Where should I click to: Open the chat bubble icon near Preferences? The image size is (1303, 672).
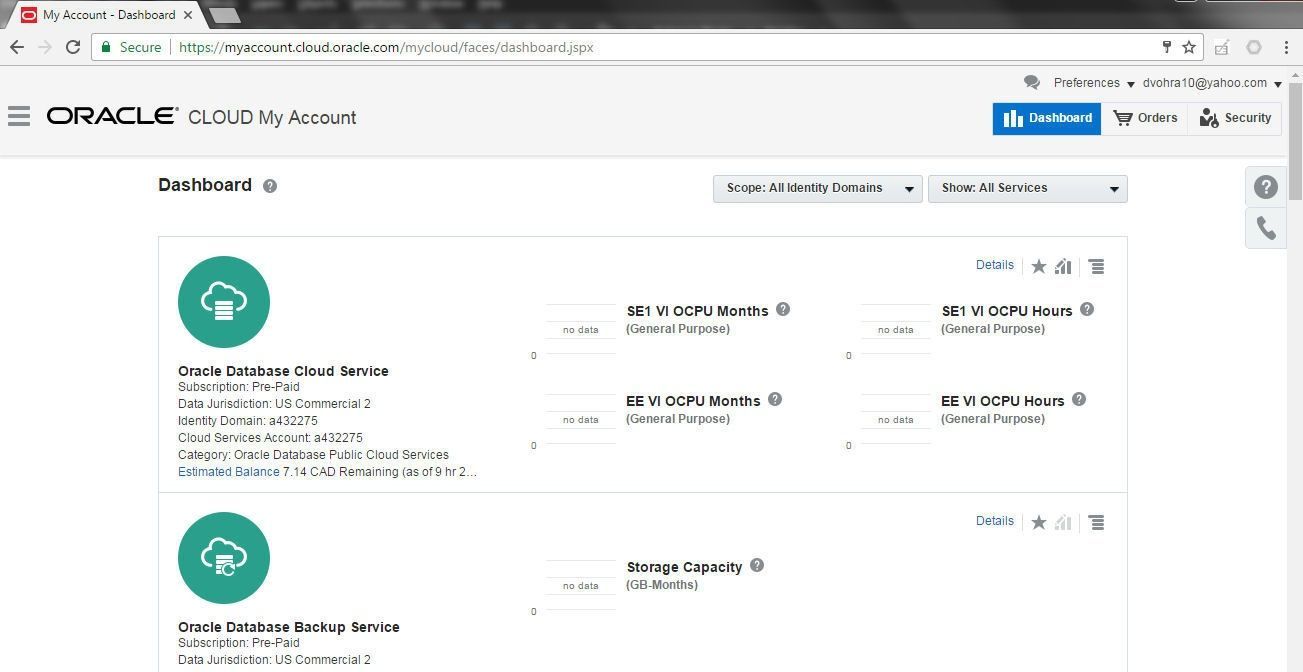click(1032, 83)
